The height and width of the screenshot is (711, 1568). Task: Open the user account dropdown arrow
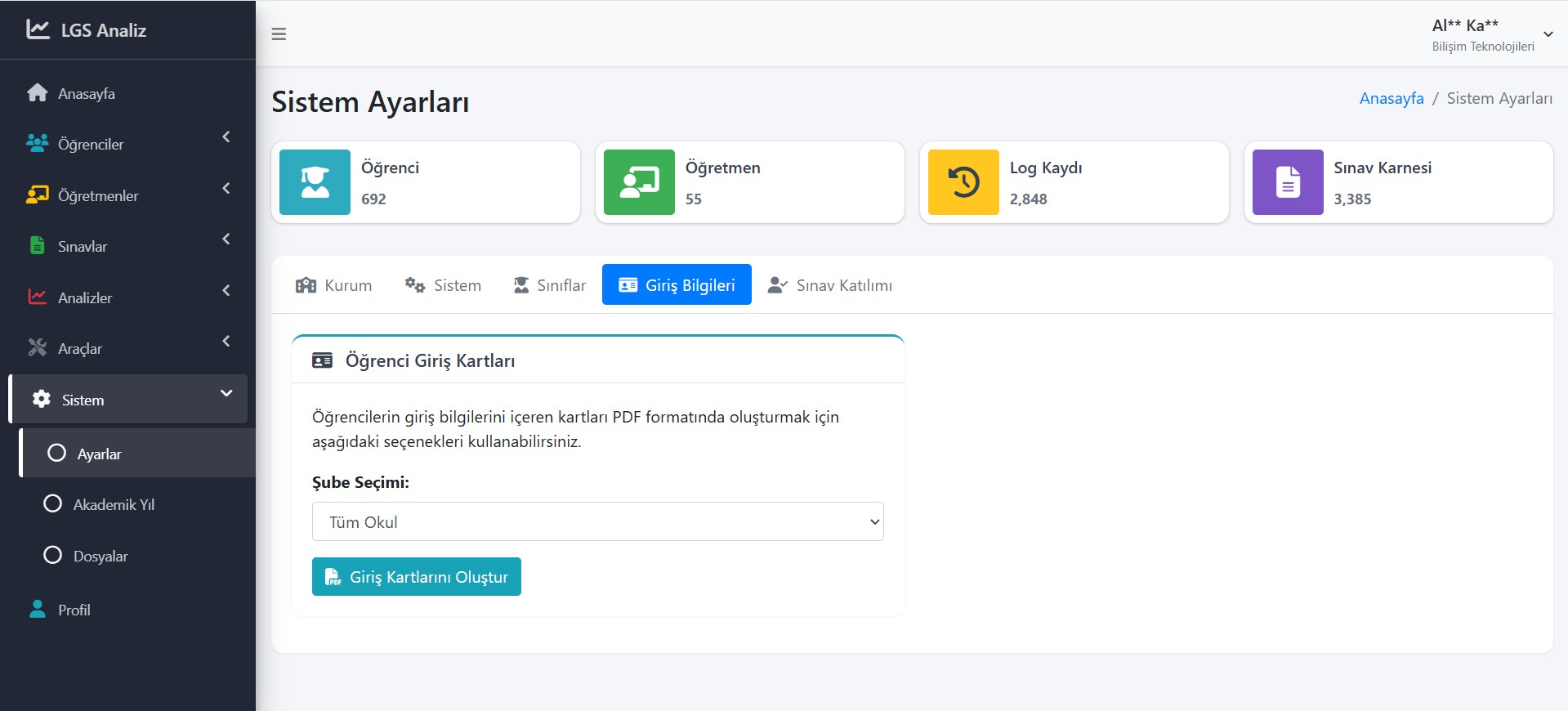click(x=1548, y=34)
